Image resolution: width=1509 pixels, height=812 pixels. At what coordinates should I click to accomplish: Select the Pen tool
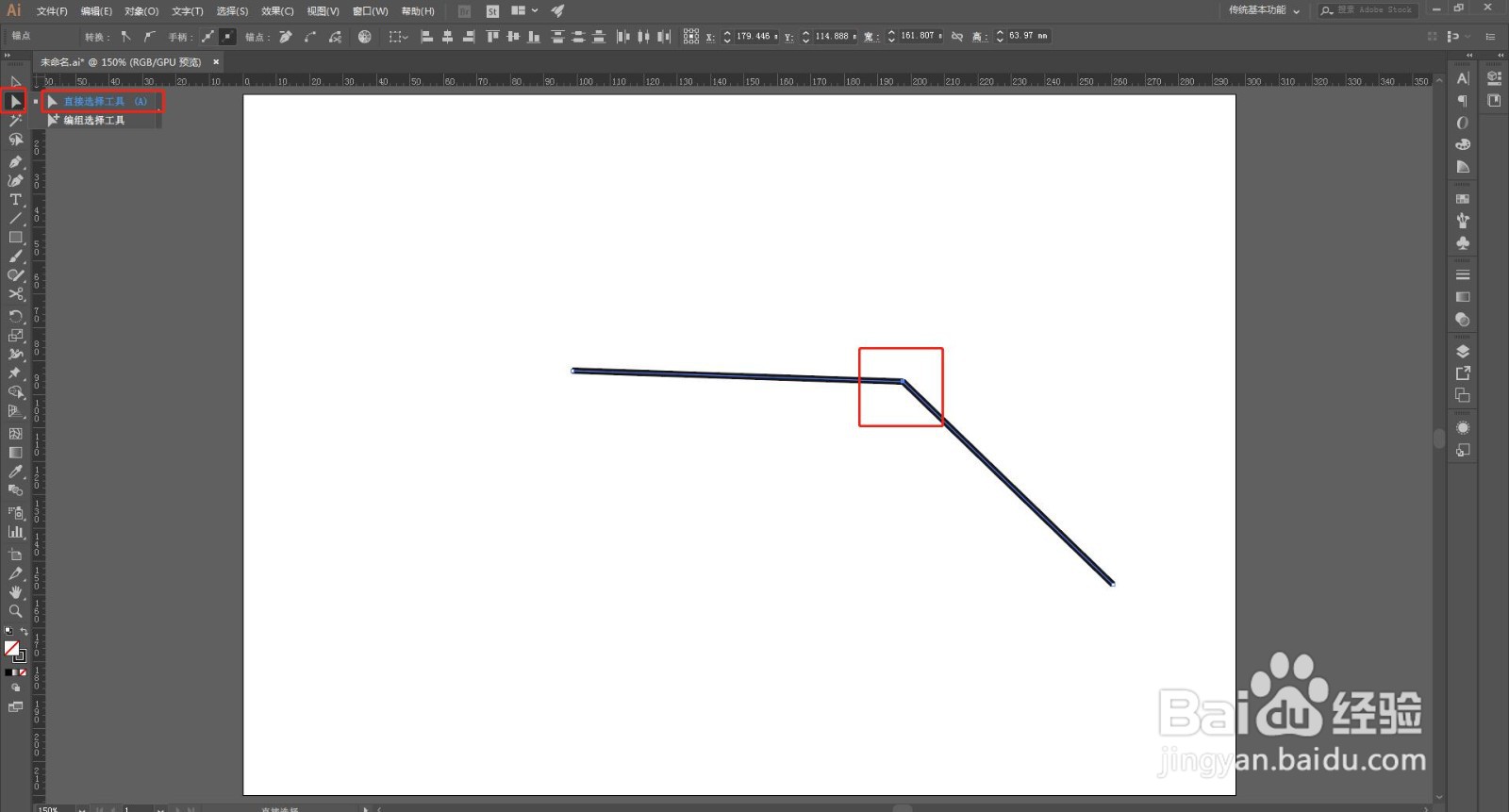(x=15, y=161)
